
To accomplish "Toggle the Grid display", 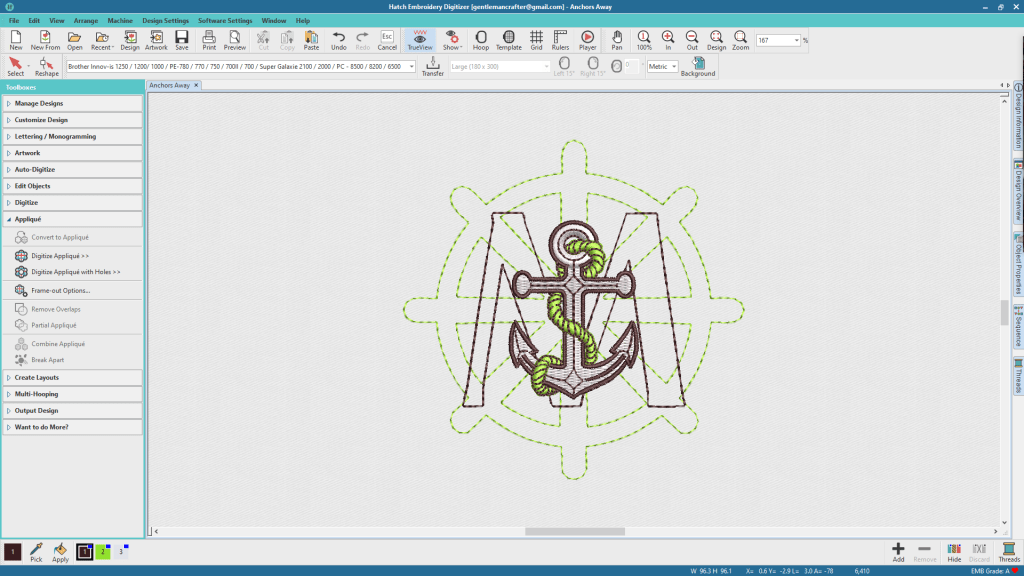I will pos(536,40).
